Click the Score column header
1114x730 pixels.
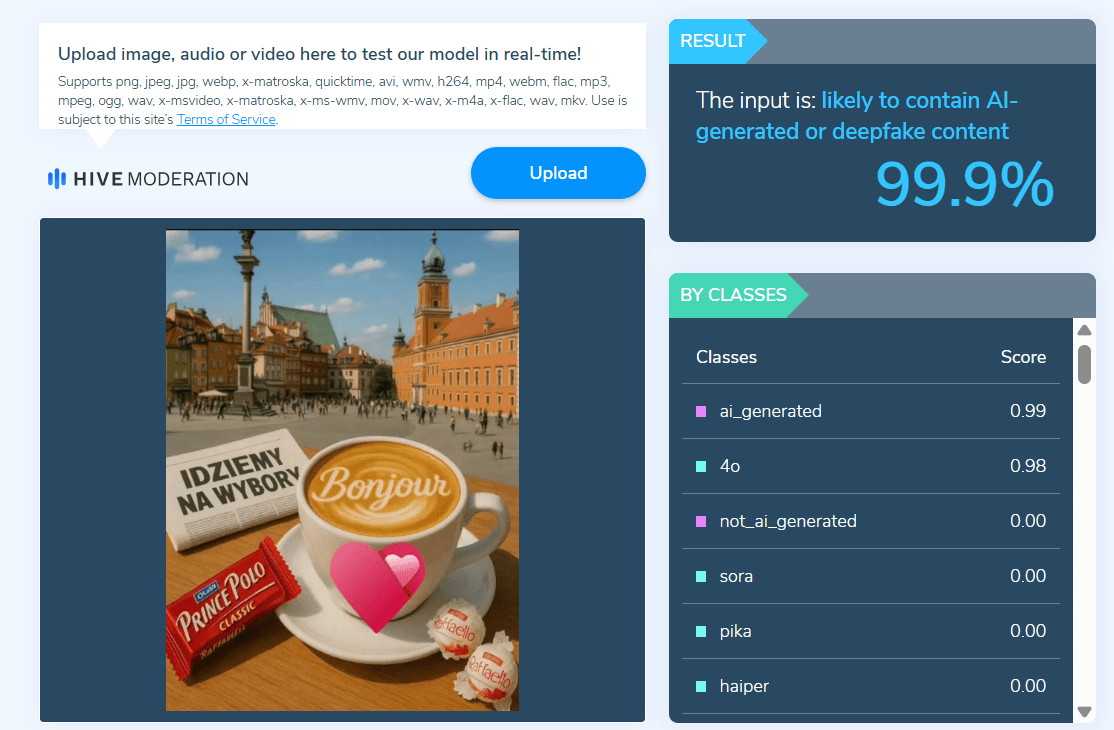tap(1023, 357)
